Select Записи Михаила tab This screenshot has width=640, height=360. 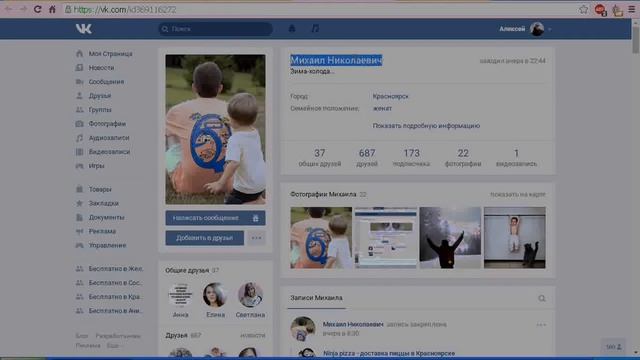pyautogui.click(x=316, y=298)
